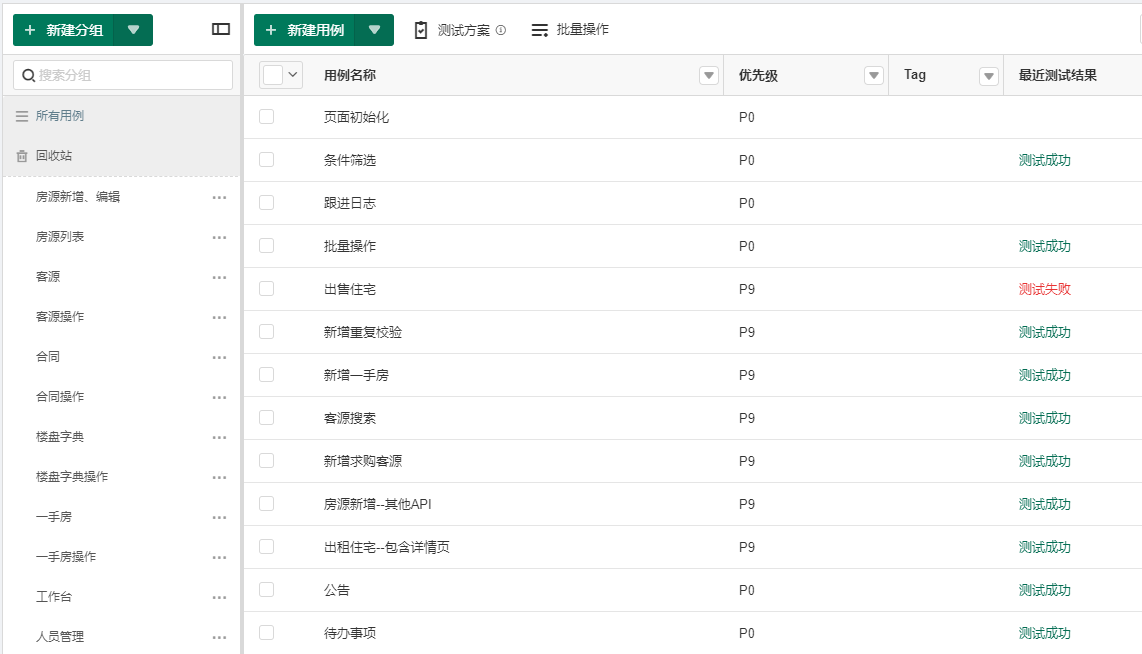Check the 批量操作 row checkbox
The width and height of the screenshot is (1142, 654).
[267, 245]
